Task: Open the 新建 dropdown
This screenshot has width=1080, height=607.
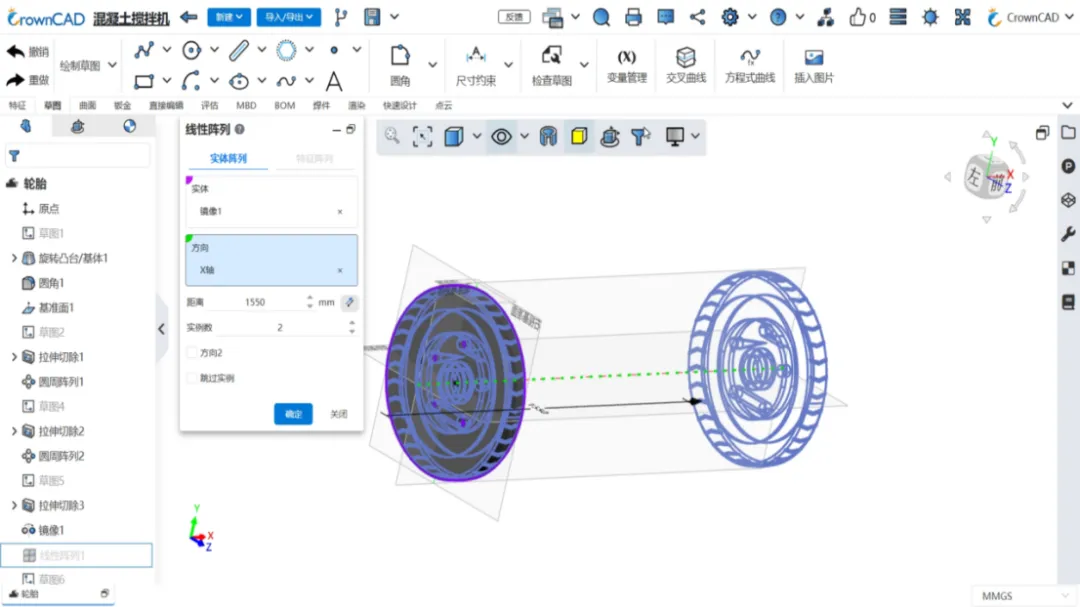Action: point(229,17)
